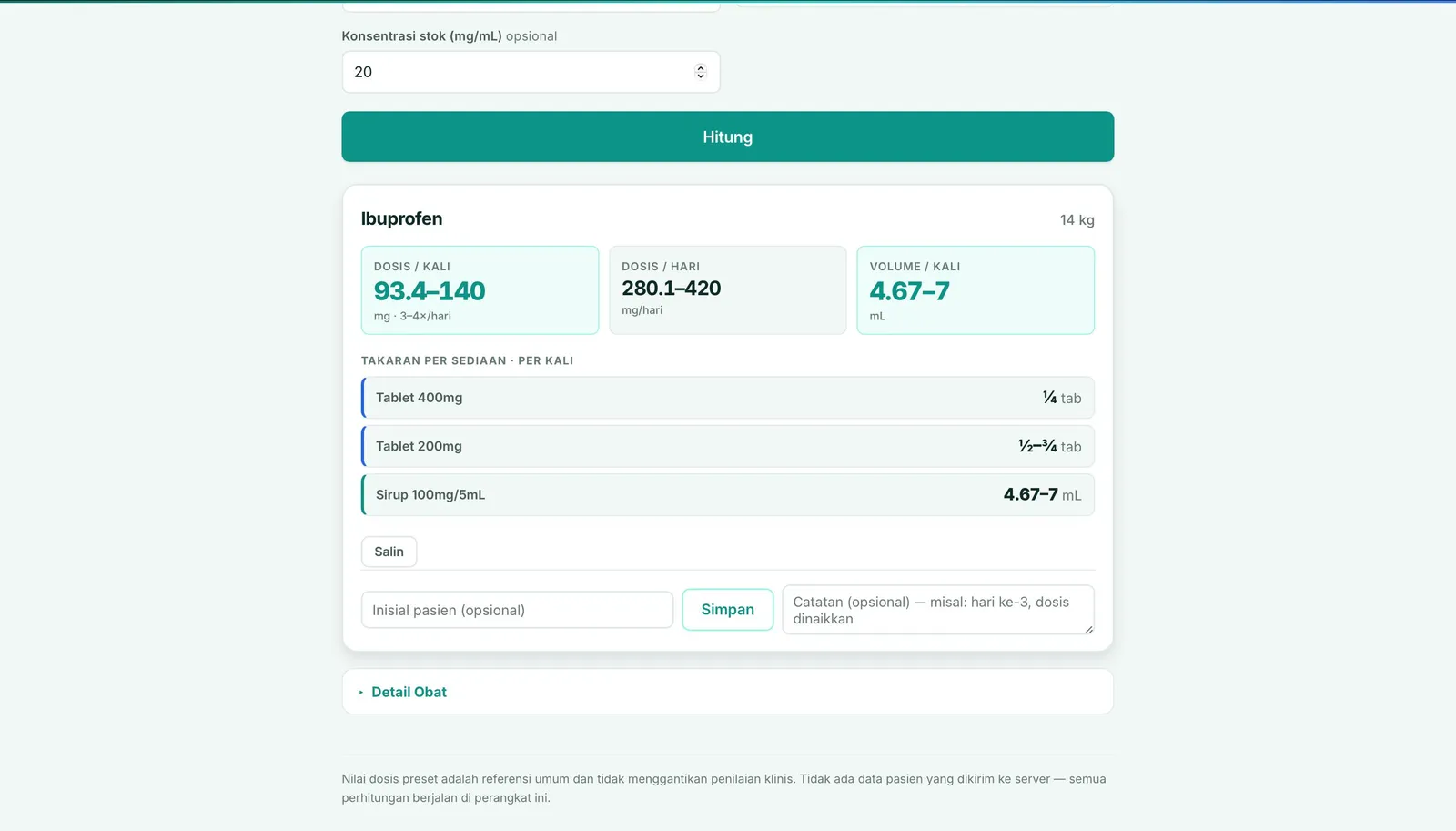Copy results with the Salin button
The height and width of the screenshot is (831, 1456).
coord(389,552)
